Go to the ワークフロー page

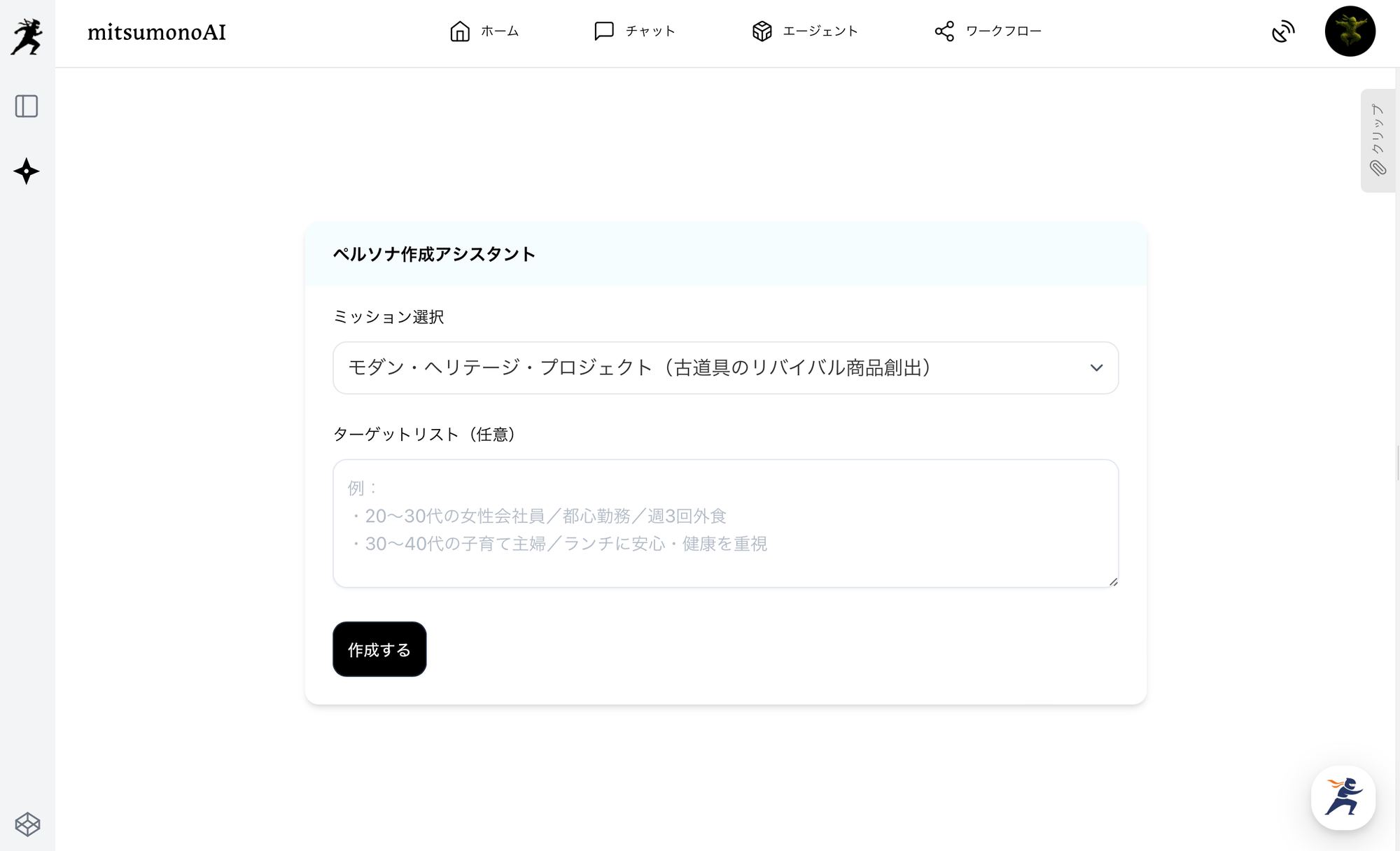pos(1004,31)
